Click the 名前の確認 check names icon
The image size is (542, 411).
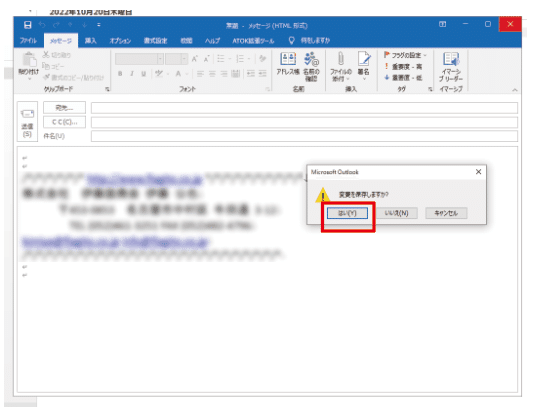[x=311, y=66]
